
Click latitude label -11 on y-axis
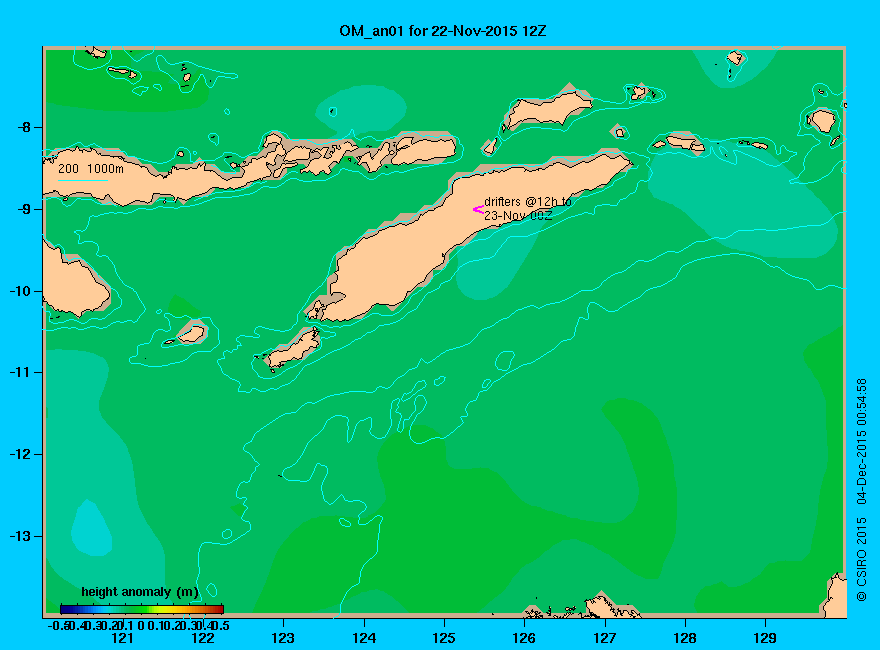[20, 372]
